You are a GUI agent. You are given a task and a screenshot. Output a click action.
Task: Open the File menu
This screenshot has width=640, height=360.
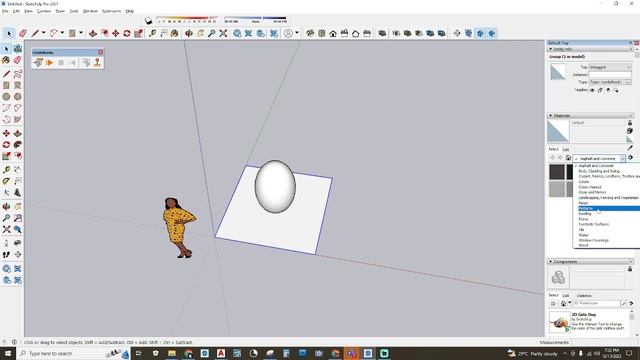click(x=5, y=11)
